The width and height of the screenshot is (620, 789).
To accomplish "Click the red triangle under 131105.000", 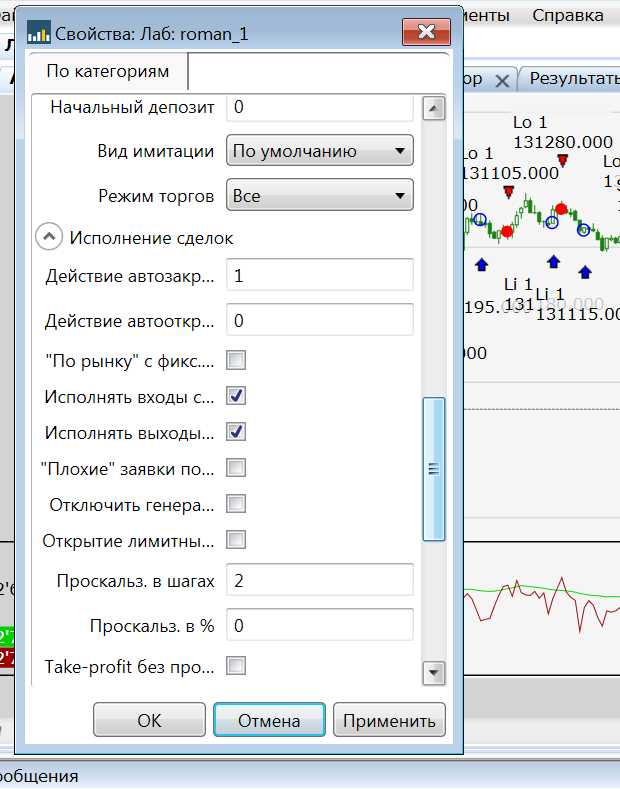I will coord(509,192).
